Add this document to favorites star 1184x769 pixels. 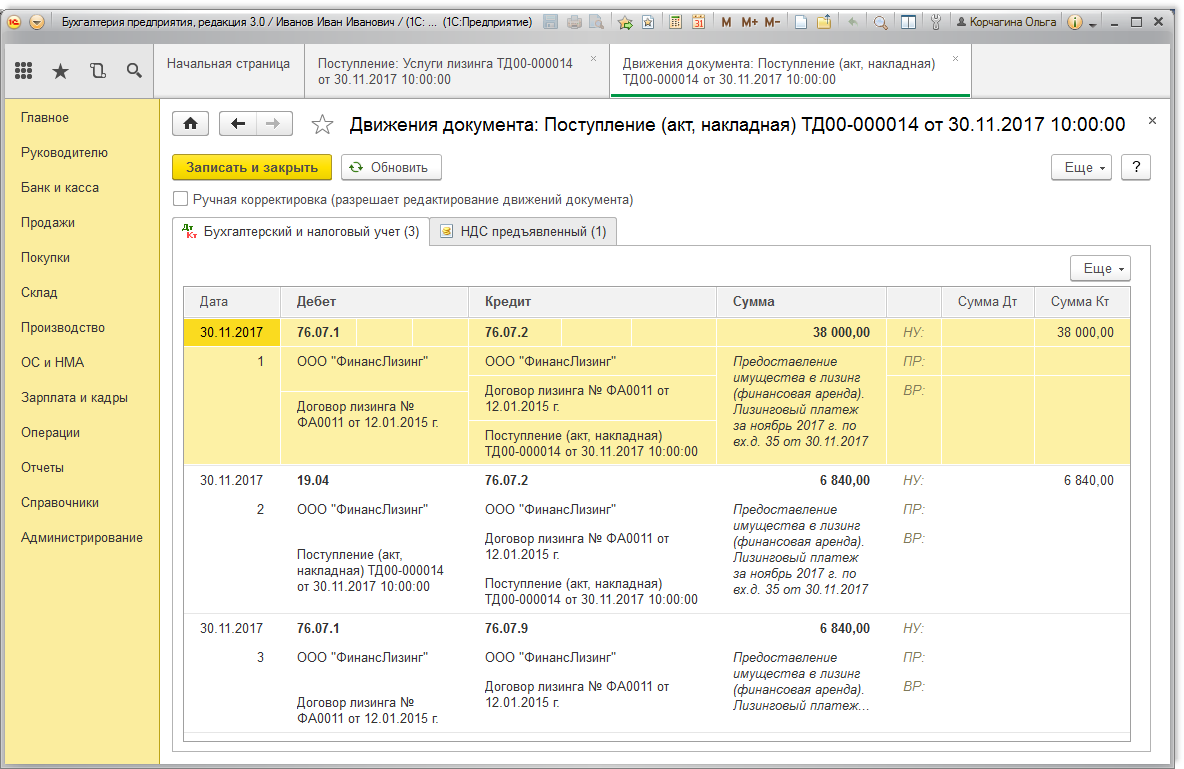point(322,125)
